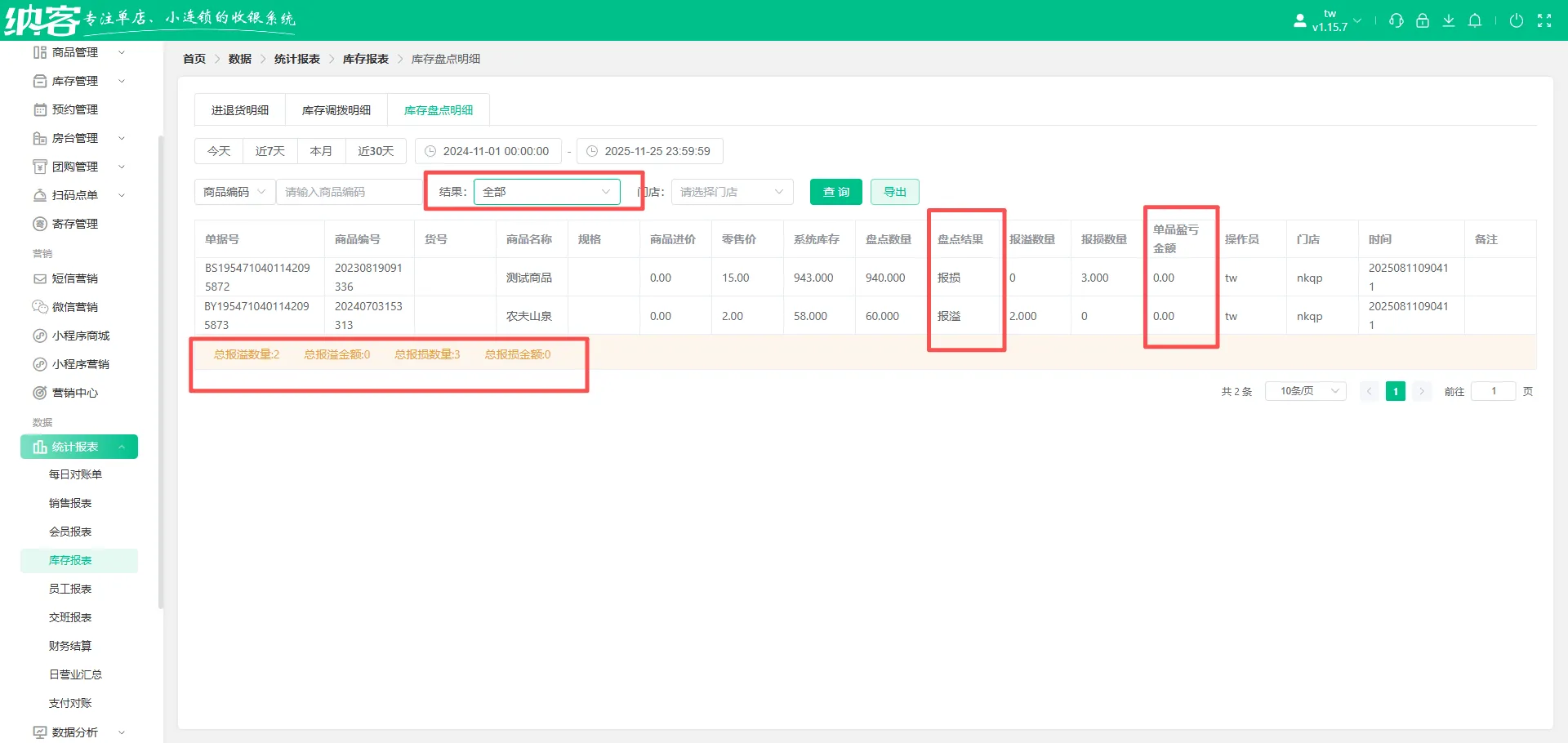Click the start date clock icon
This screenshot has width=1568, height=743.
click(430, 151)
